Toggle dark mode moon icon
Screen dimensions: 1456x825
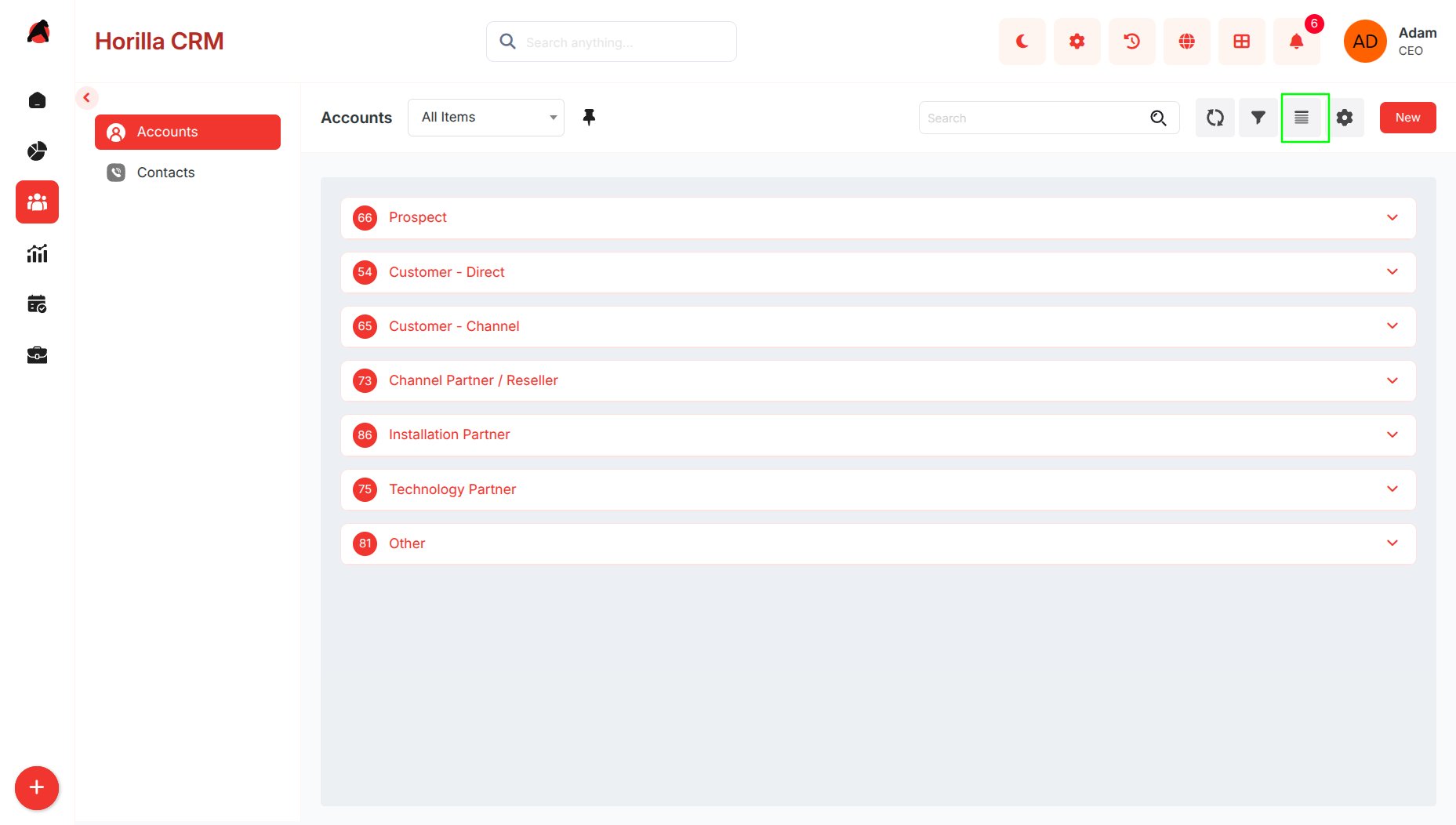pos(1022,42)
